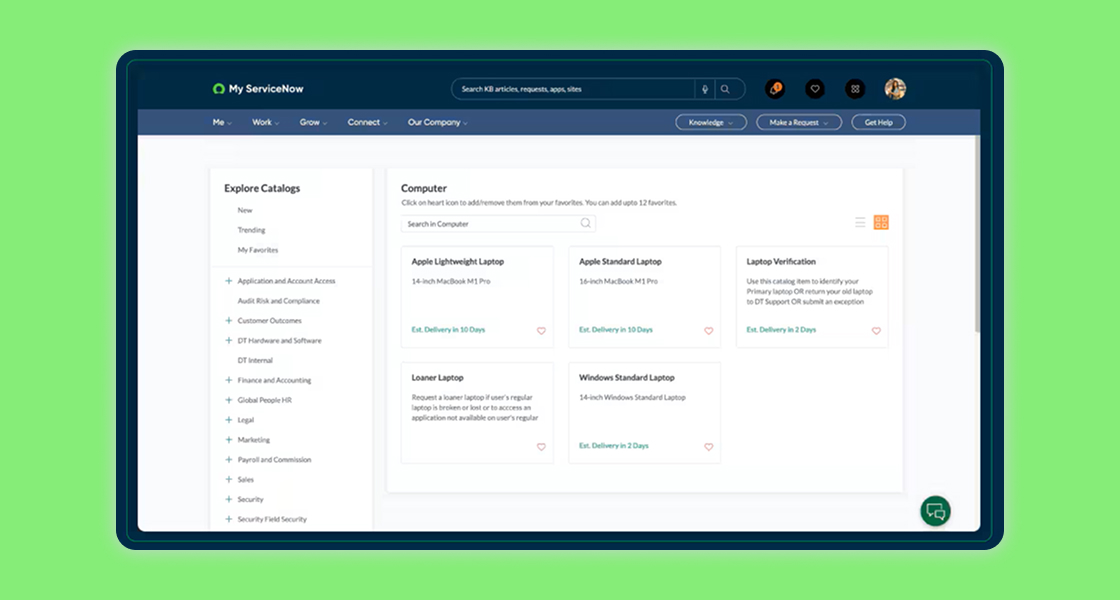Screen dimensions: 1120x600
Task: Expand Security Field Security category
Action: click(229, 519)
